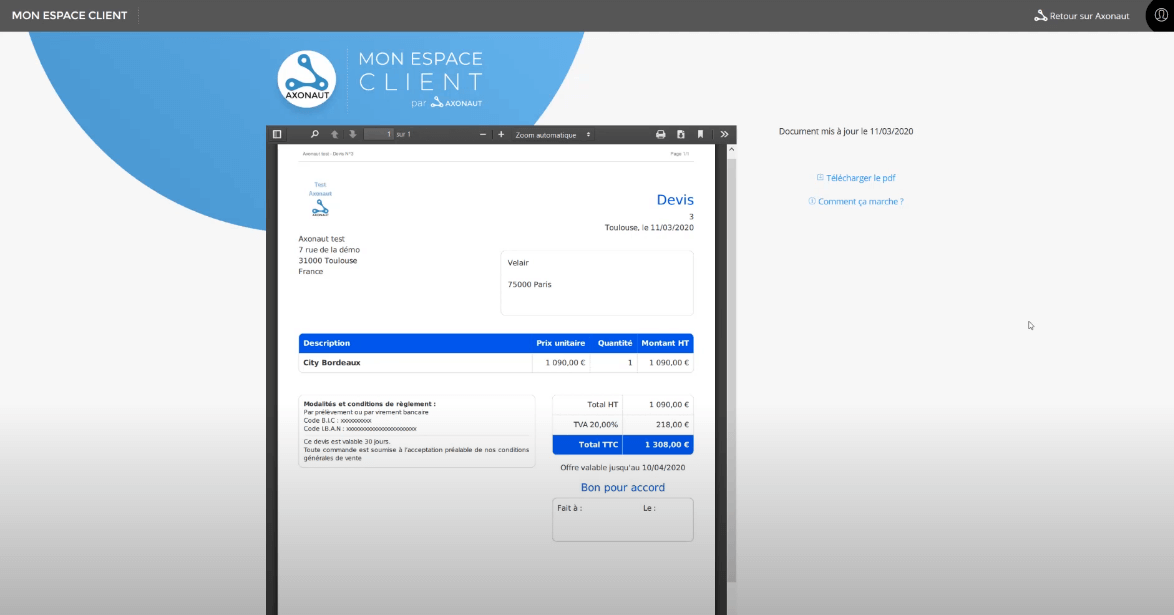The width and height of the screenshot is (1174, 615).
Task: Click the Total HT label
Action: point(603,405)
